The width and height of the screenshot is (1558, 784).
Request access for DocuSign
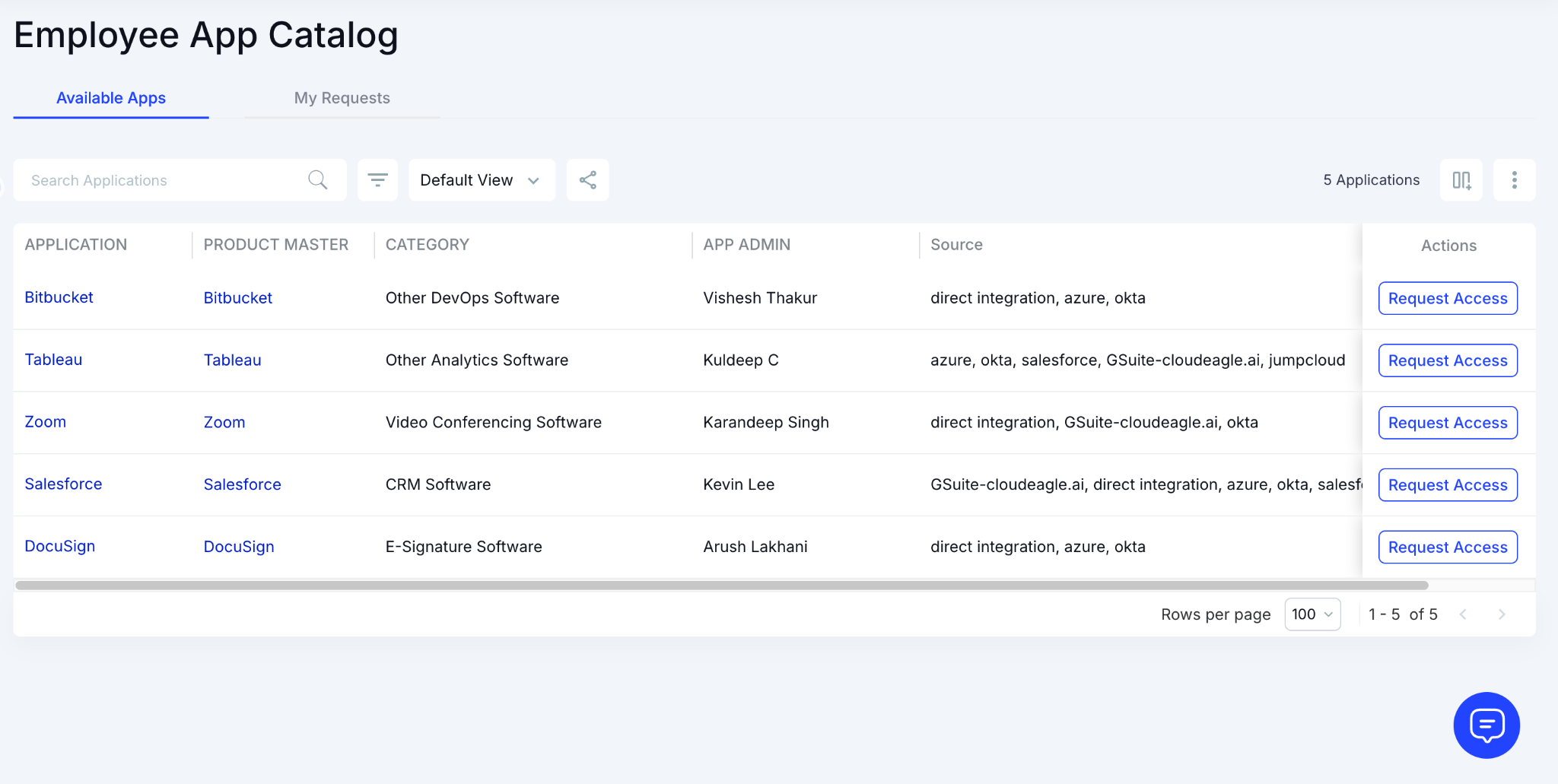[x=1448, y=548]
